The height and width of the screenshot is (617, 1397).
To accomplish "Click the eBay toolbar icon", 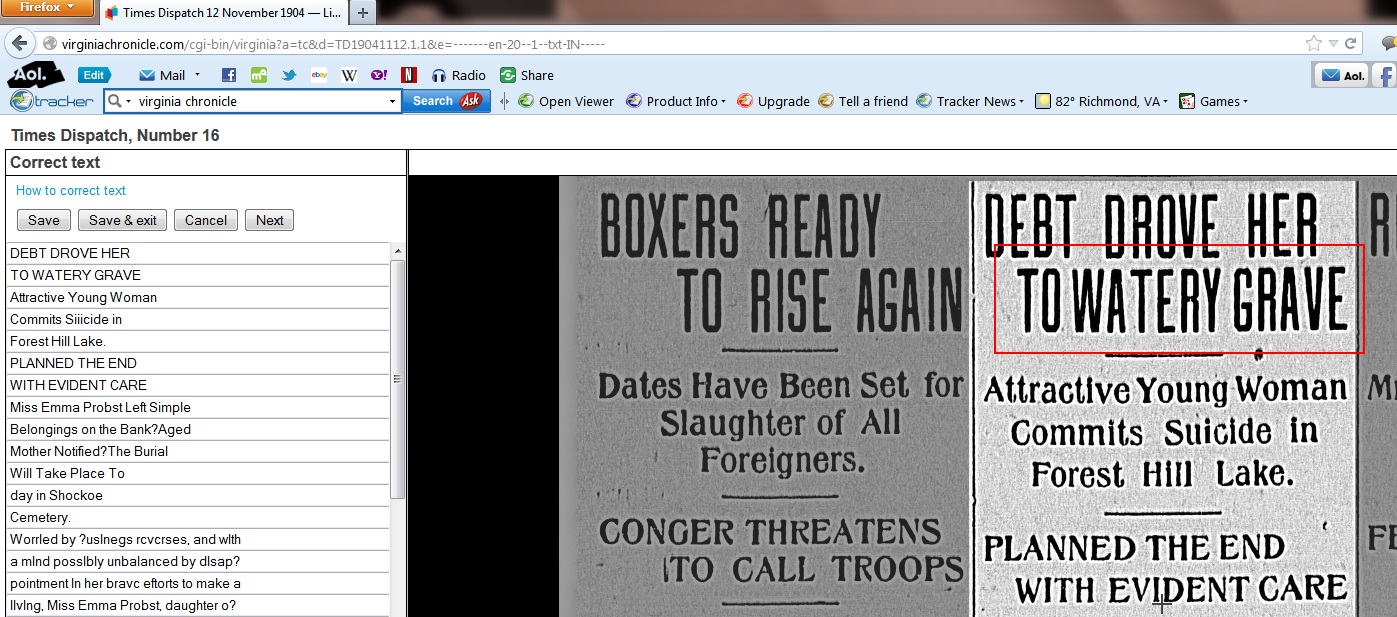I will pyautogui.click(x=319, y=75).
